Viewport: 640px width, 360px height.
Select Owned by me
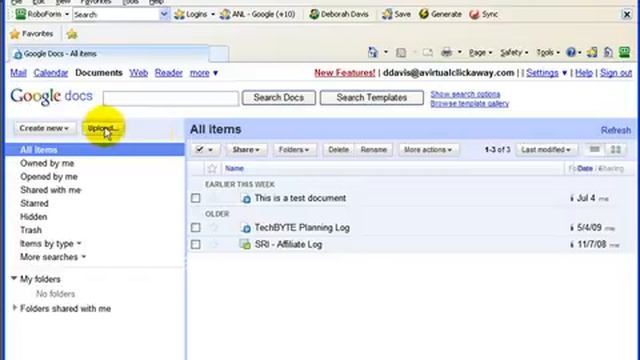(47, 163)
